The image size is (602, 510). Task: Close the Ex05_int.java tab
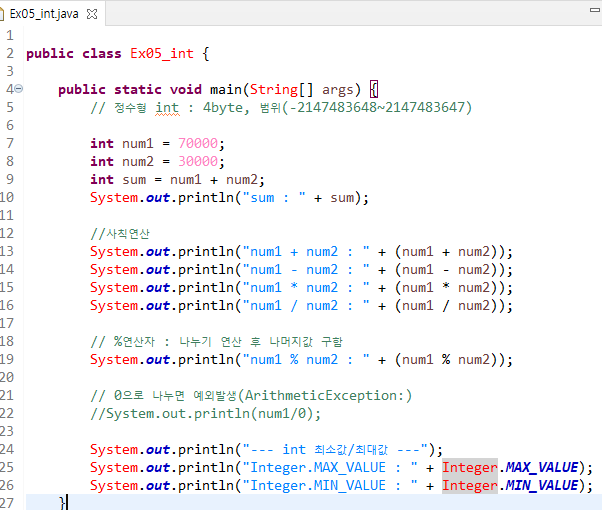click(x=92, y=14)
